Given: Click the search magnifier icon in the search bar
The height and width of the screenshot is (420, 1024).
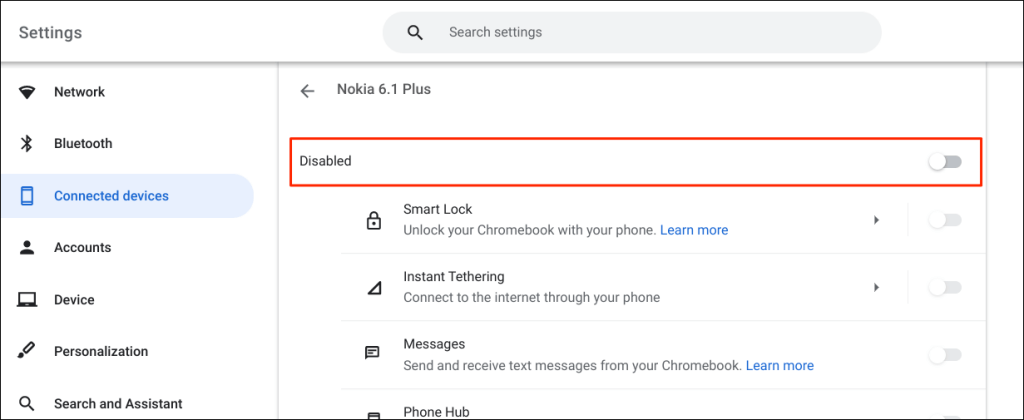Looking at the screenshot, I should click(x=416, y=33).
